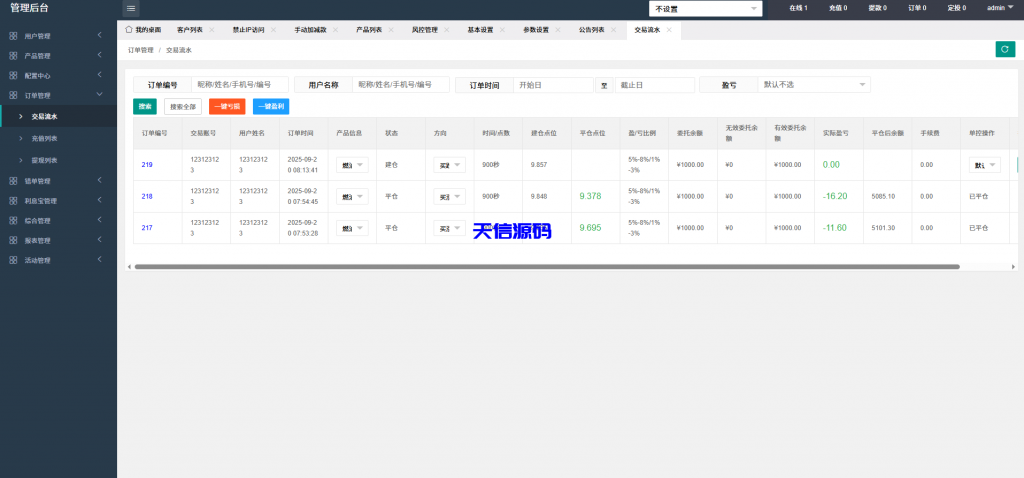Open 单控操作 dropdown for order 219
Viewport: 1024px width, 478px height.
[x=985, y=165]
